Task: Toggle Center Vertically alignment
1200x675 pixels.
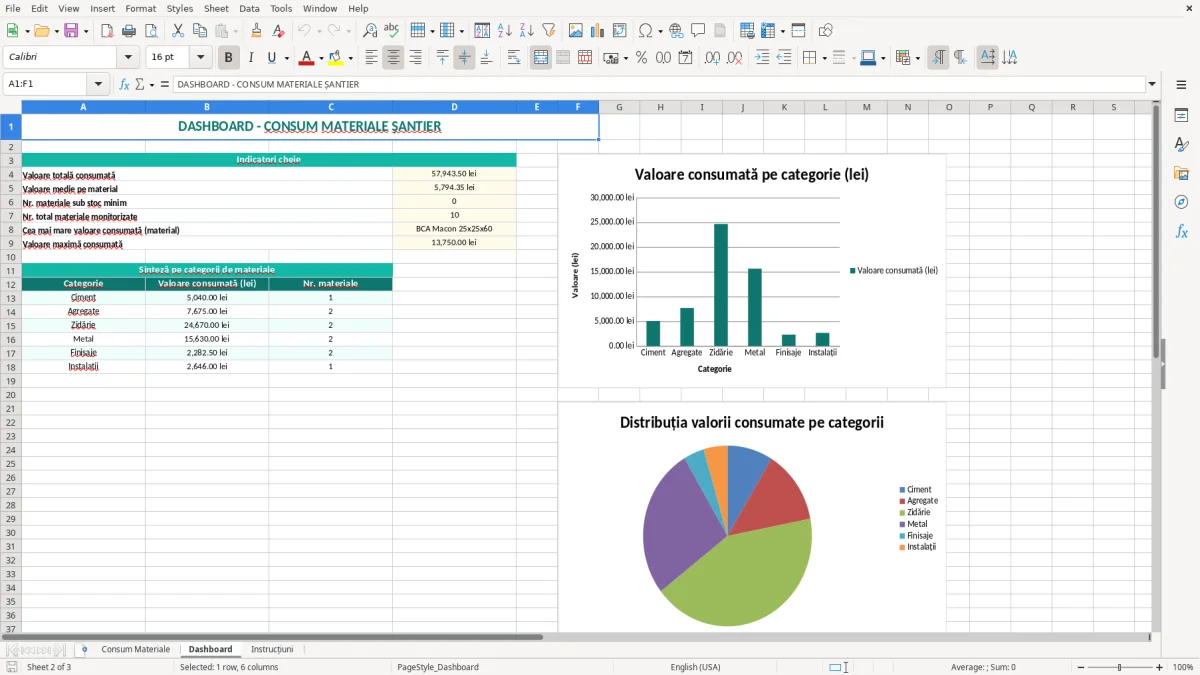Action: click(x=464, y=58)
